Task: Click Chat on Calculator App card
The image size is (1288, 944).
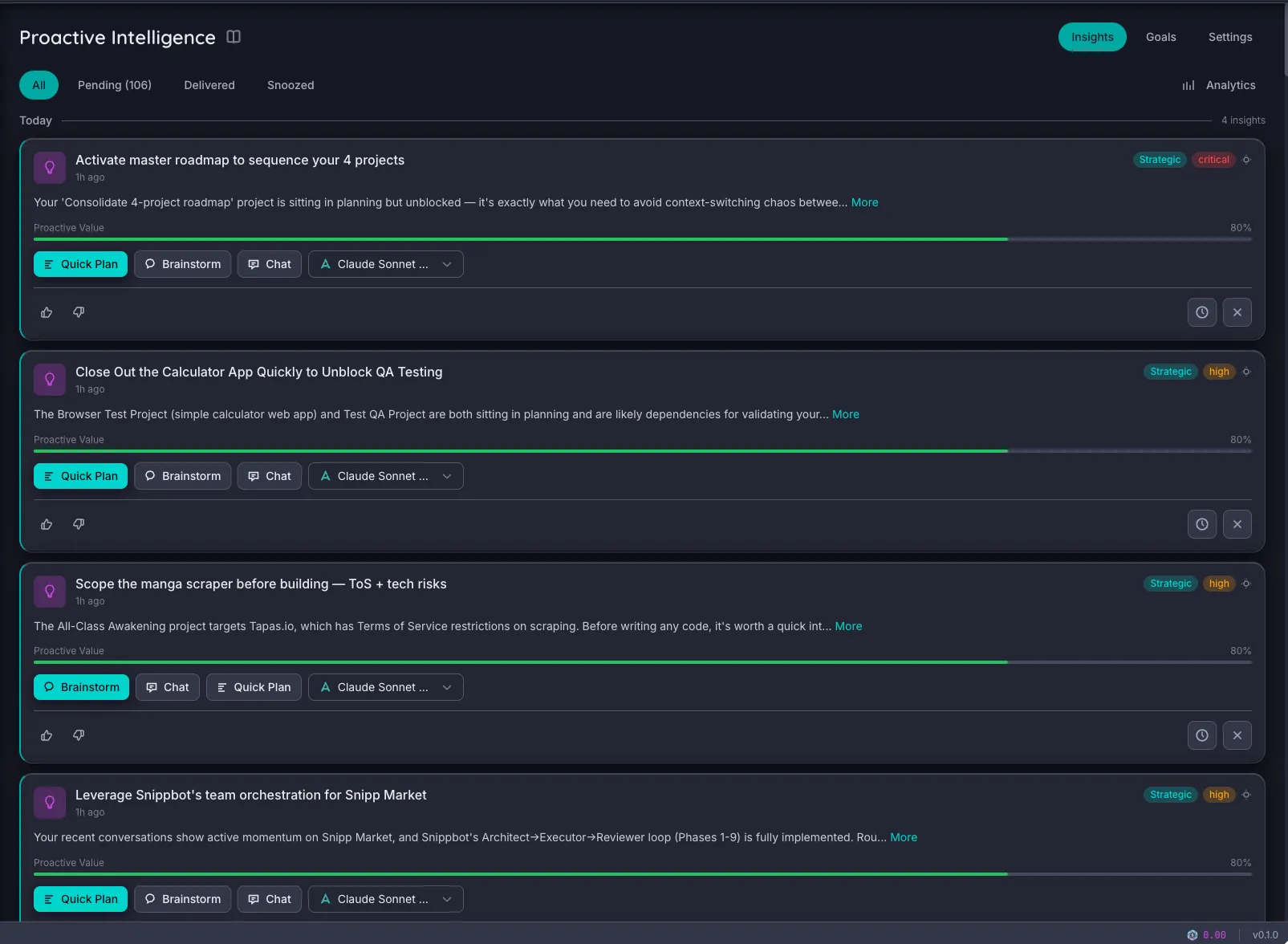Action: pyautogui.click(x=270, y=476)
